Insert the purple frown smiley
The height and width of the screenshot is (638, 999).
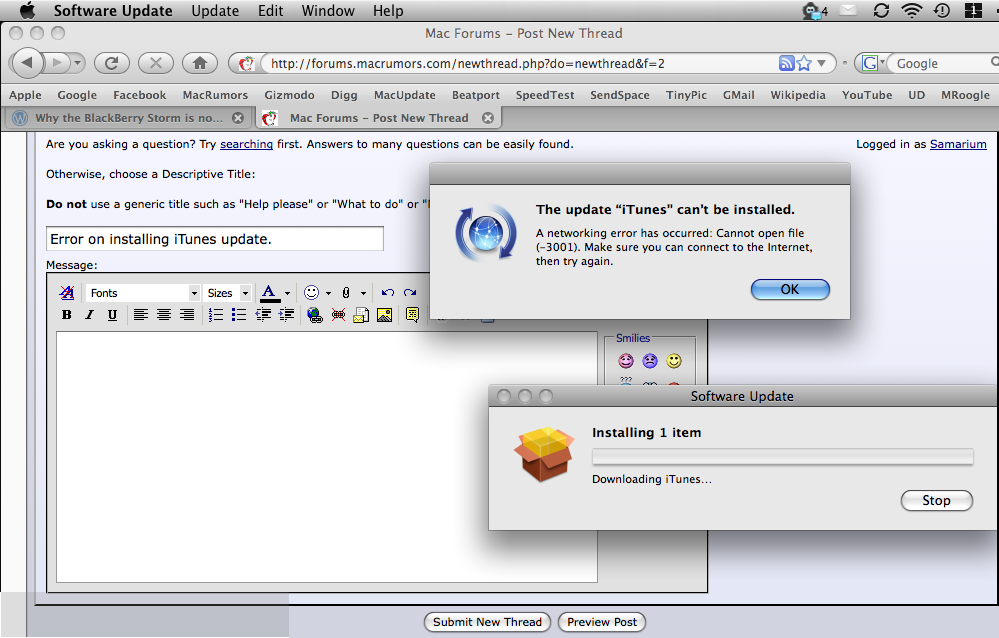(650, 361)
